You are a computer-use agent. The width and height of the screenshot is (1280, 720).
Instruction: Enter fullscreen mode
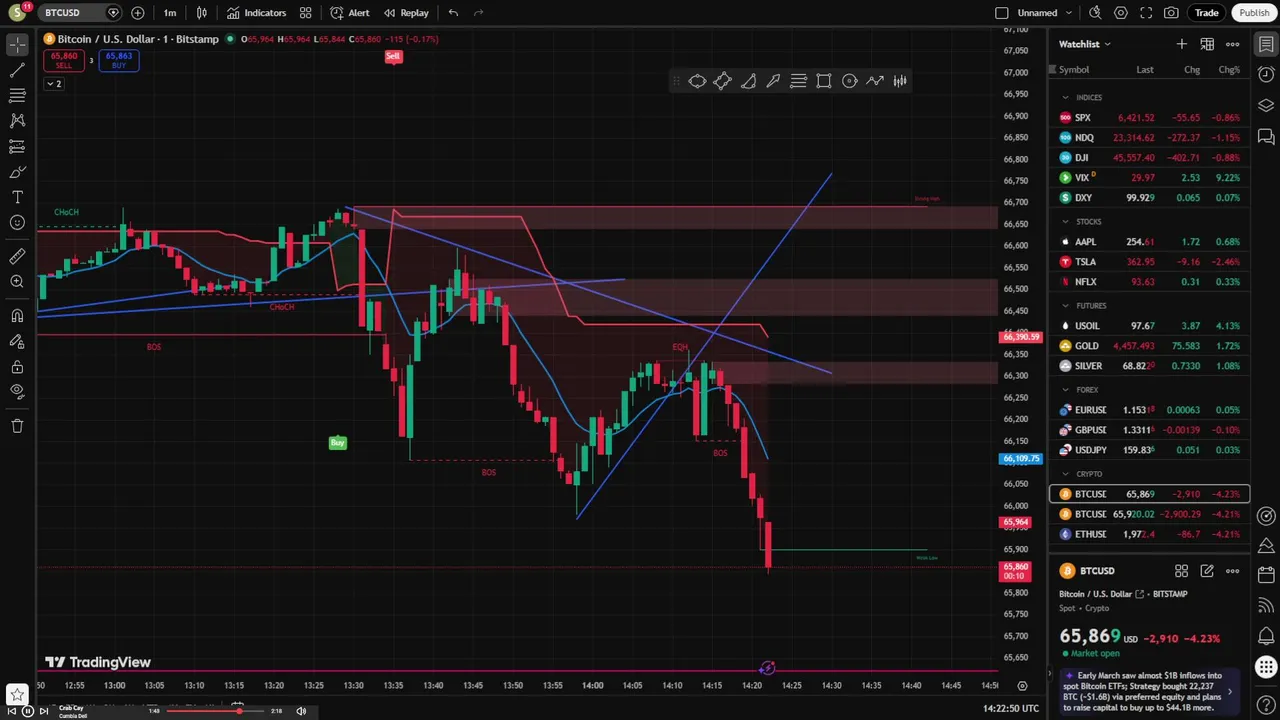tap(1146, 13)
